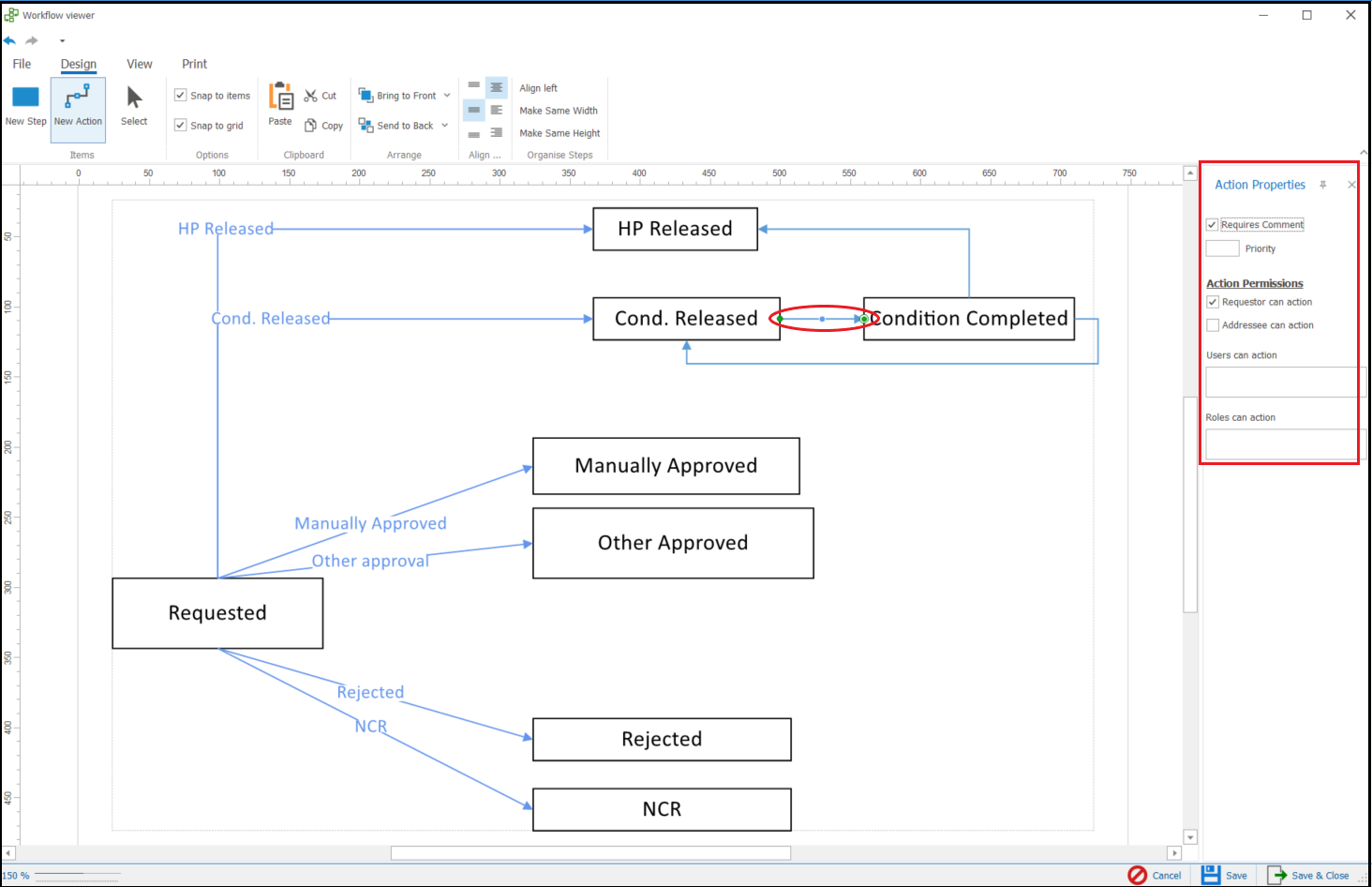Collapse the ribbon with the chevron
The image size is (1372, 887).
click(x=1364, y=152)
